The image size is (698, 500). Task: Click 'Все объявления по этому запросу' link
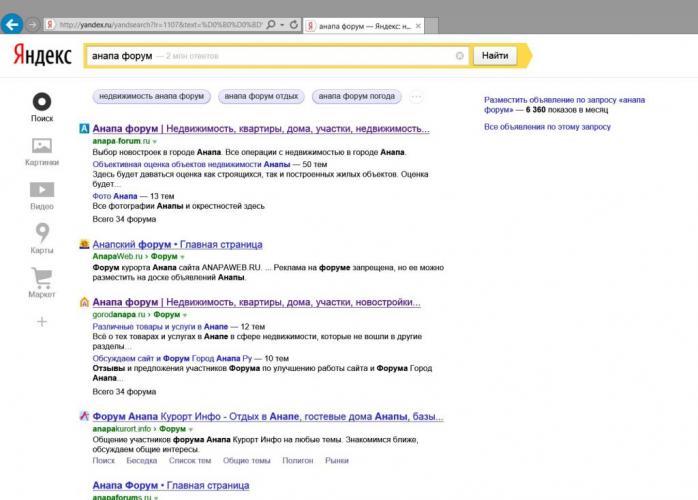pyautogui.click(x=547, y=127)
